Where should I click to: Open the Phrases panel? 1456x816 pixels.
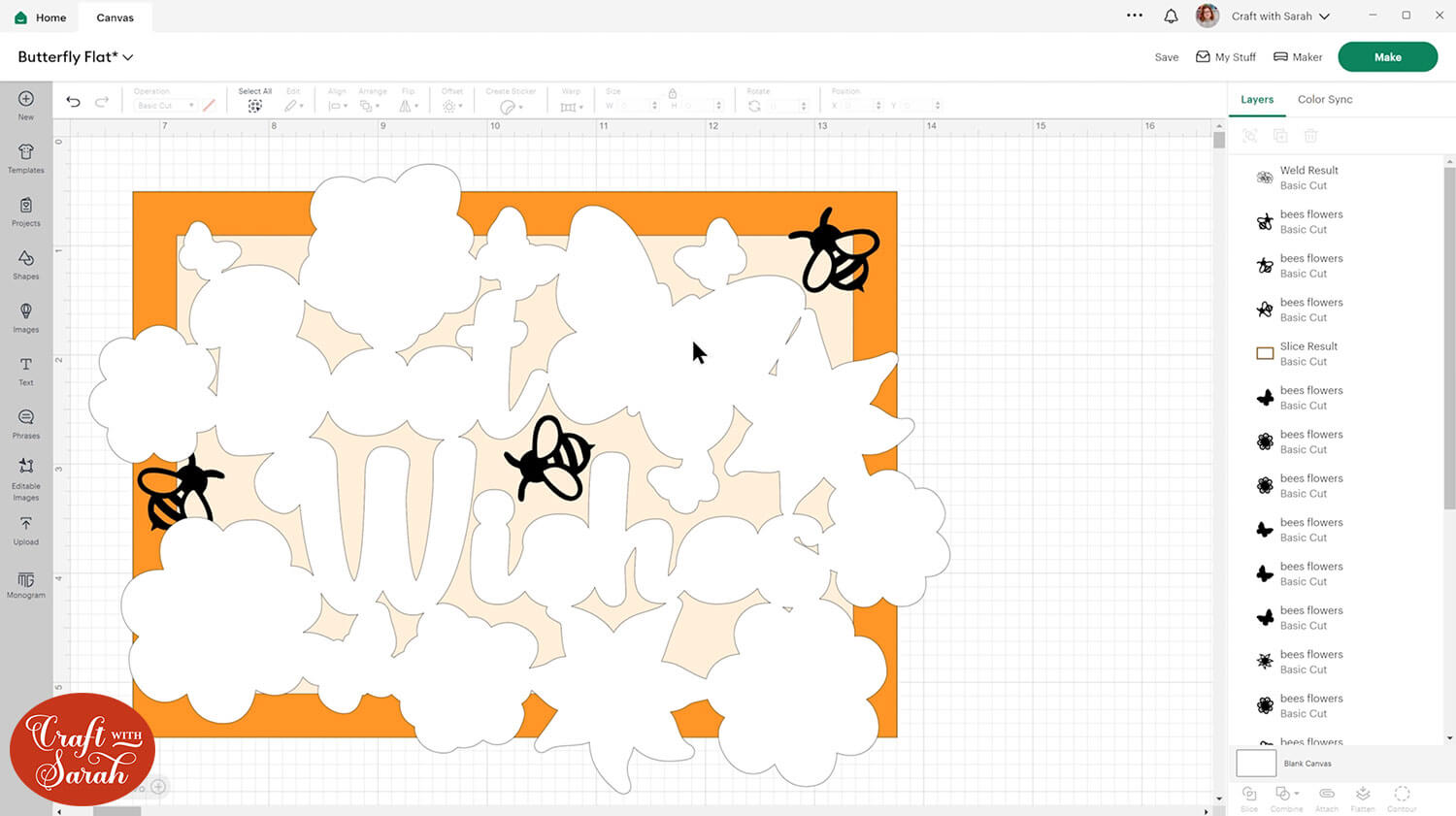26,422
